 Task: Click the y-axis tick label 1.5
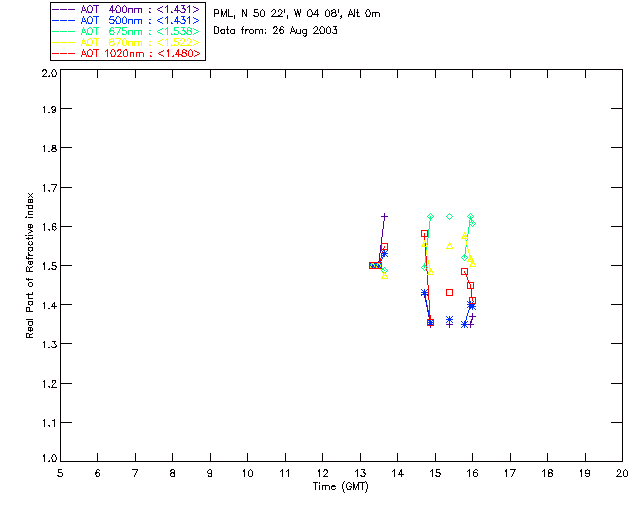point(49,266)
